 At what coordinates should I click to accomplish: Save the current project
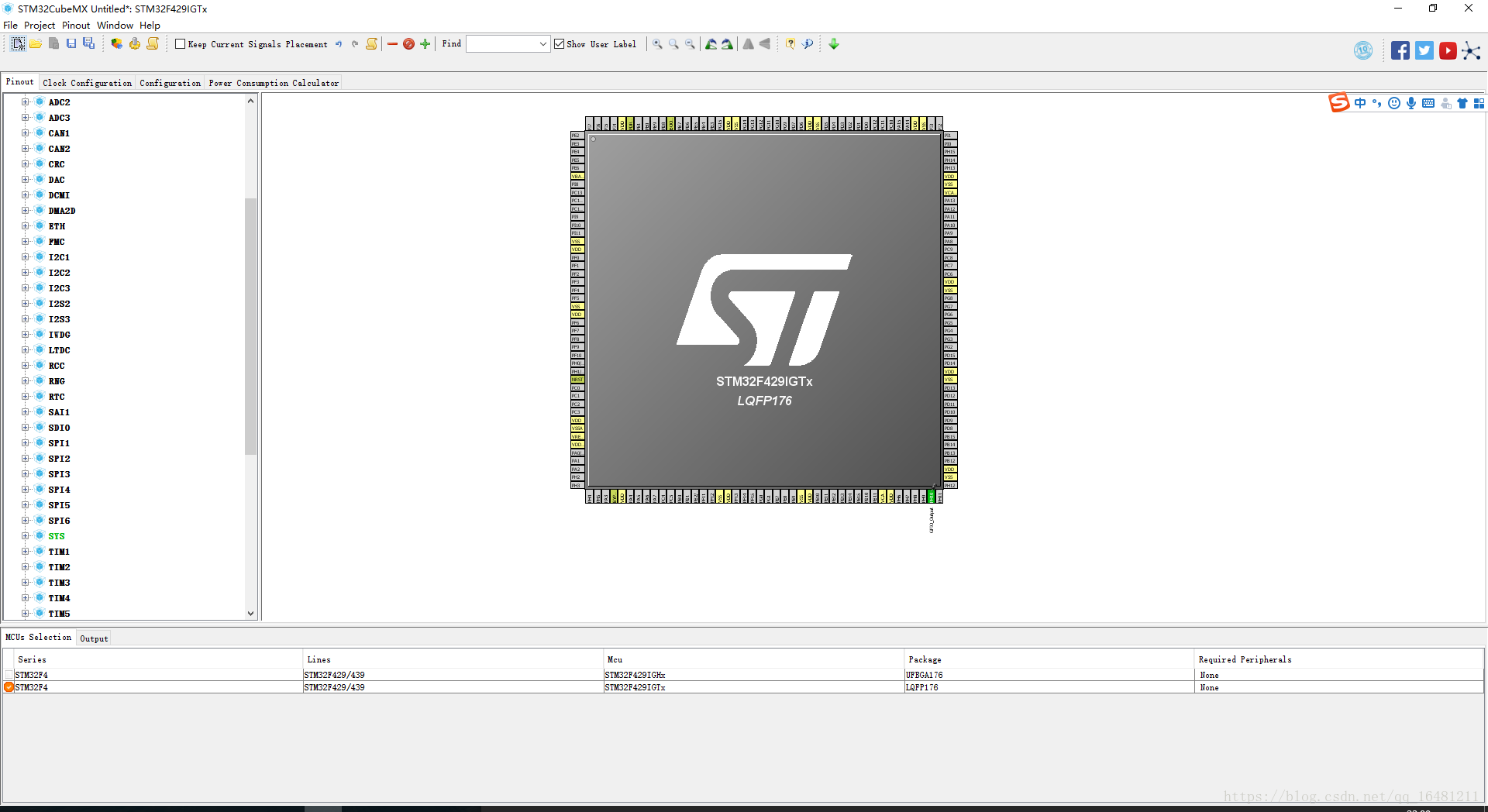point(72,44)
